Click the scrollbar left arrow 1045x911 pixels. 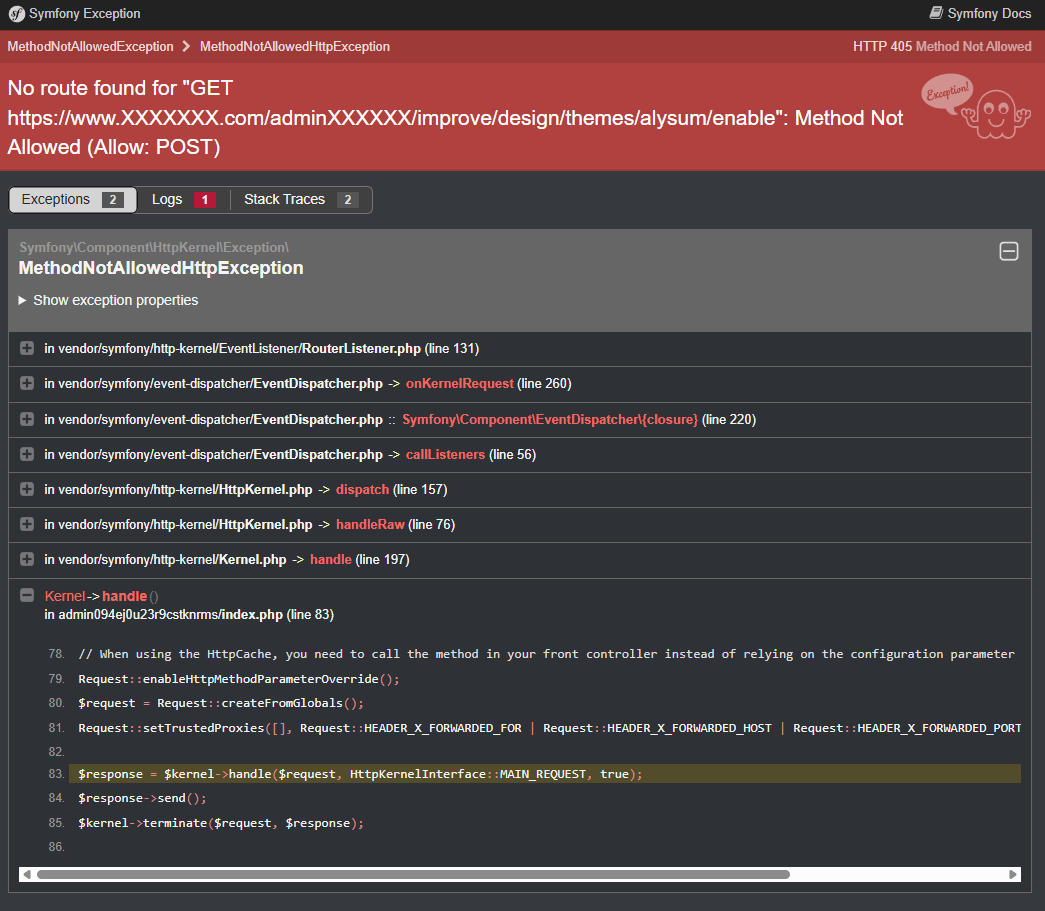[27, 874]
